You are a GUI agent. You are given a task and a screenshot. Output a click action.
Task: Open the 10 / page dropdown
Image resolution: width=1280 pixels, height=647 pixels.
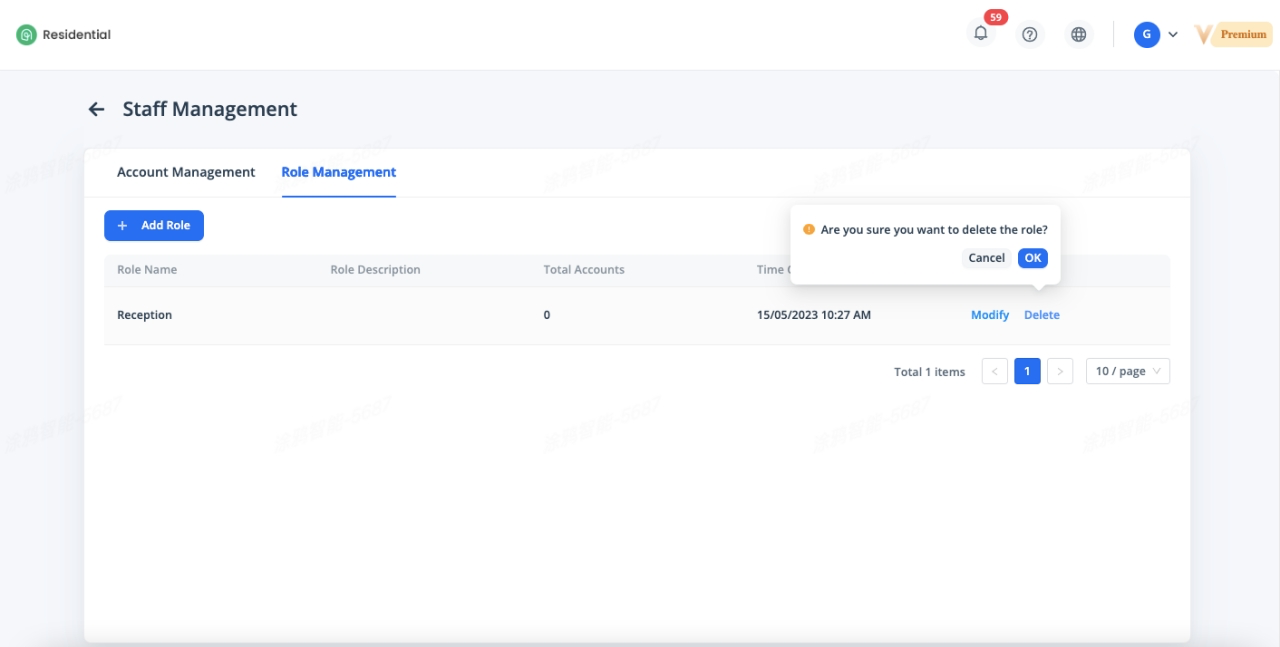click(x=1127, y=371)
